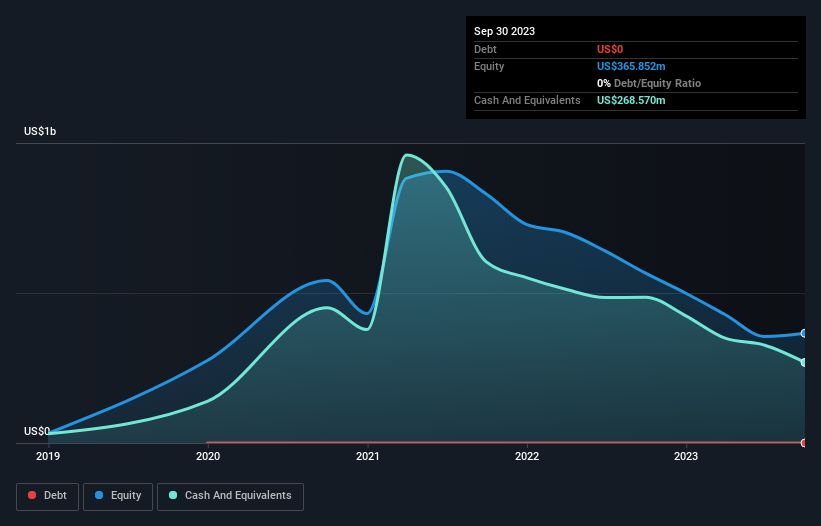Click the 0% Debt/Equity Ratio text
Image resolution: width=821 pixels, height=526 pixels.
coord(649,83)
